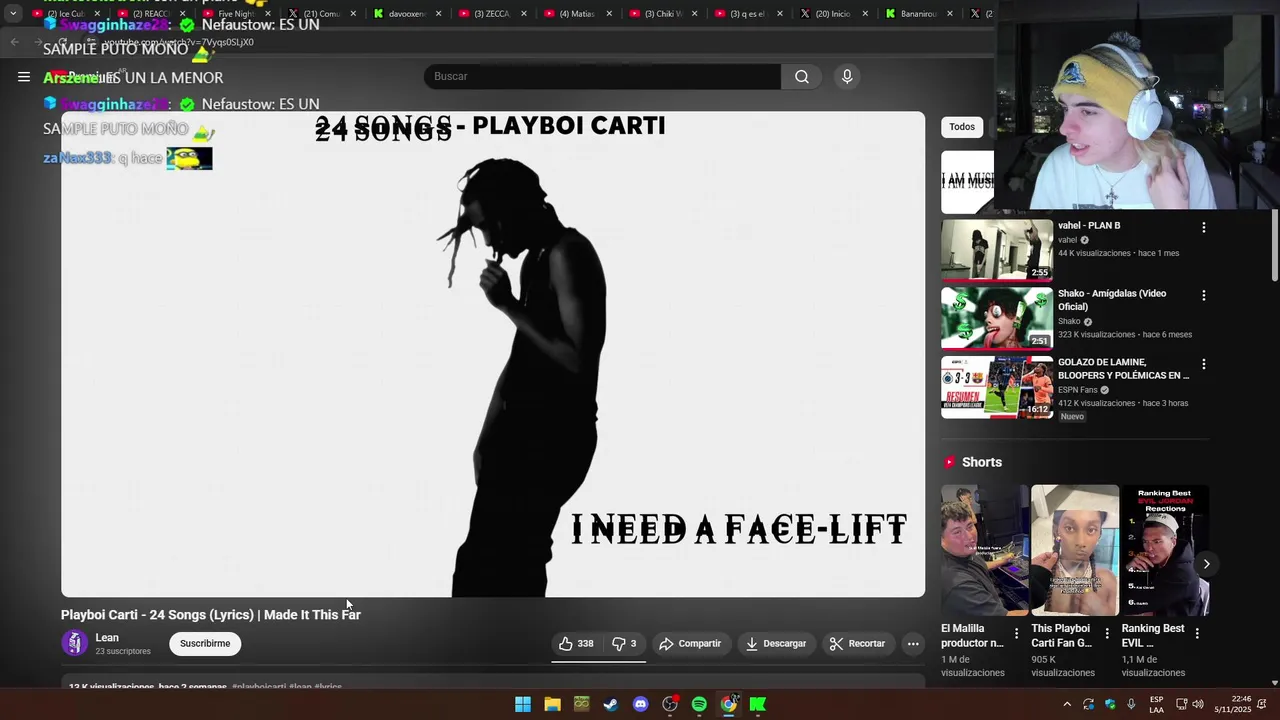
Task: Select the Todos filter chip
Action: (962, 127)
